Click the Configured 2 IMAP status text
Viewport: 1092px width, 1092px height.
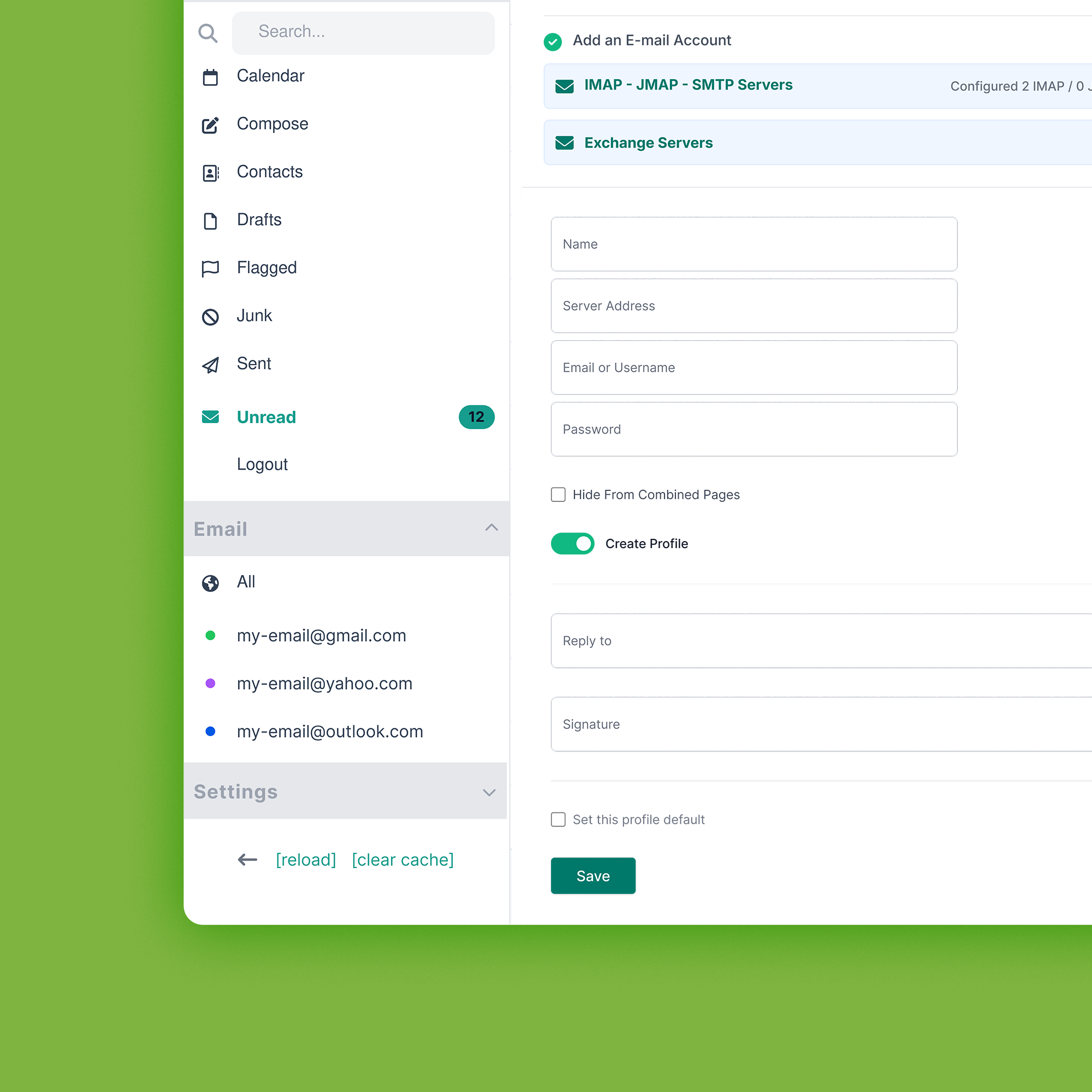(x=1021, y=86)
